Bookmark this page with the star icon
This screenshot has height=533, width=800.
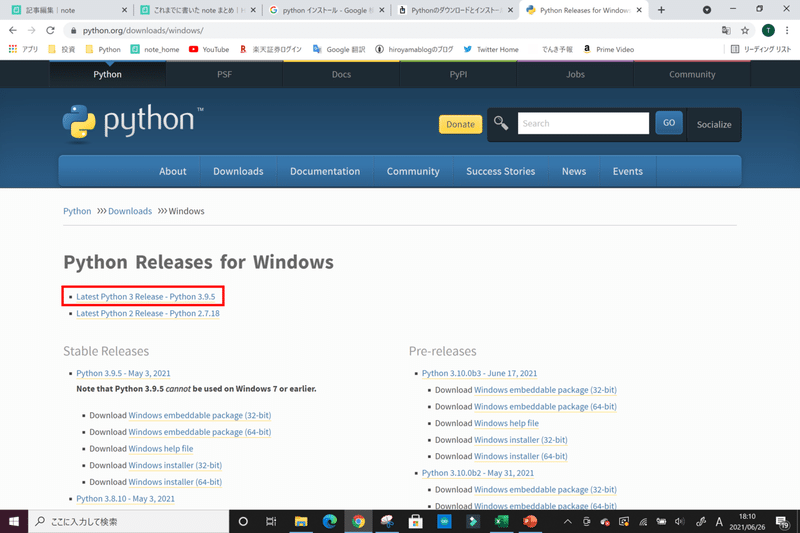tap(745, 31)
